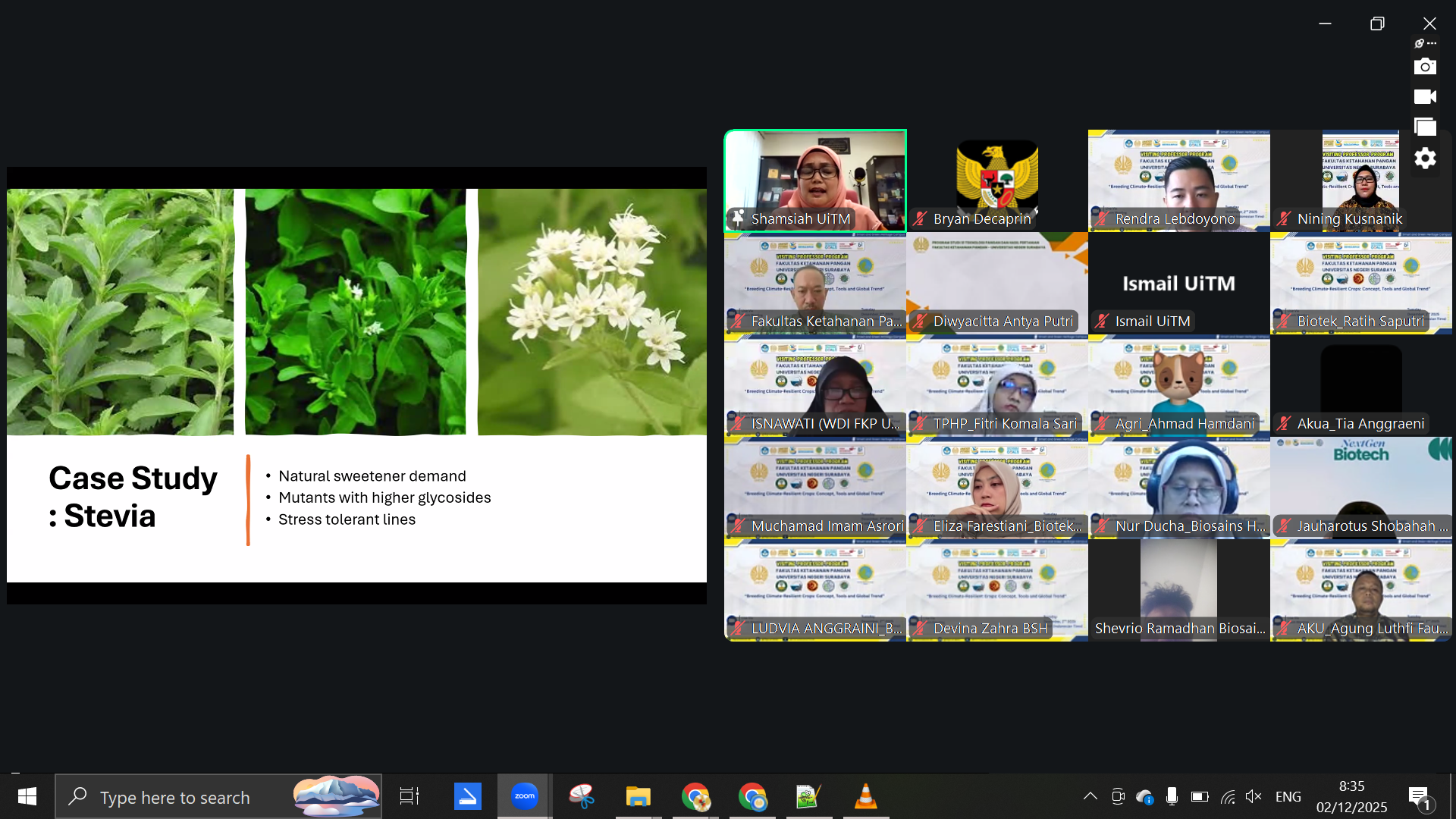Open the notification center with one alert
This screenshot has height=819, width=1456.
pyautogui.click(x=1419, y=796)
